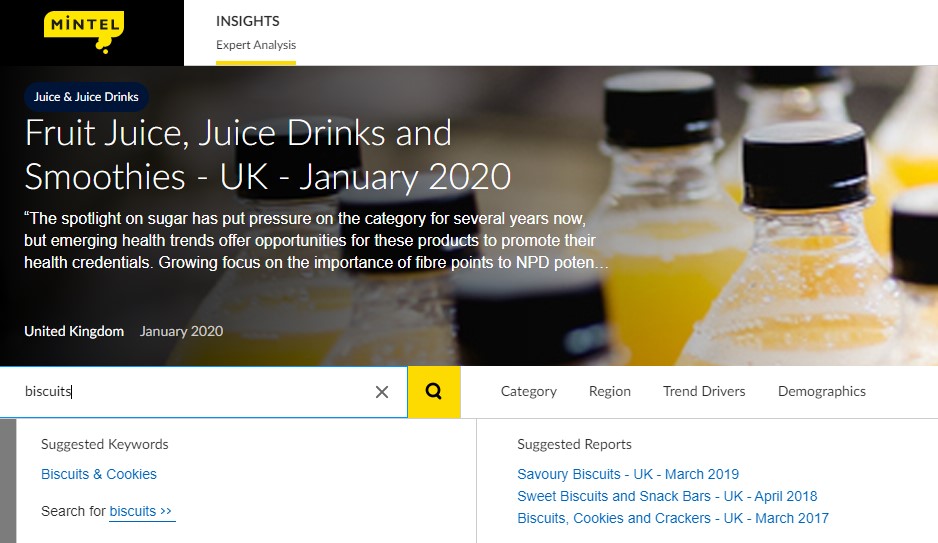The width and height of the screenshot is (938, 543).
Task: Select Biscuits & Cookies suggested keyword
Action: pyautogui.click(x=99, y=474)
